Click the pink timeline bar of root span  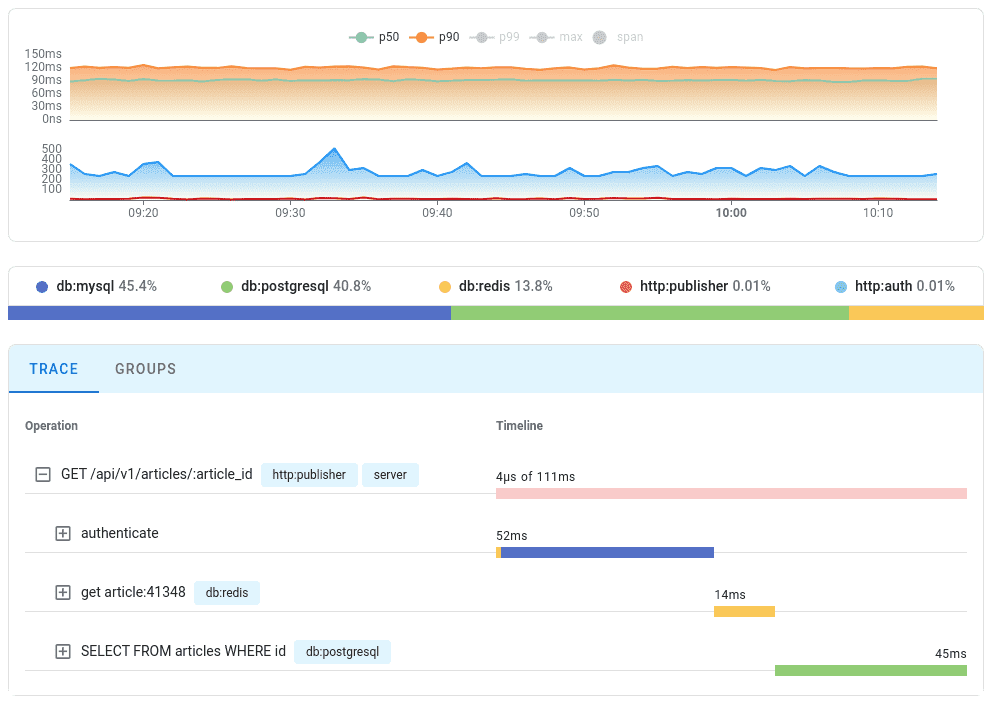click(731, 493)
